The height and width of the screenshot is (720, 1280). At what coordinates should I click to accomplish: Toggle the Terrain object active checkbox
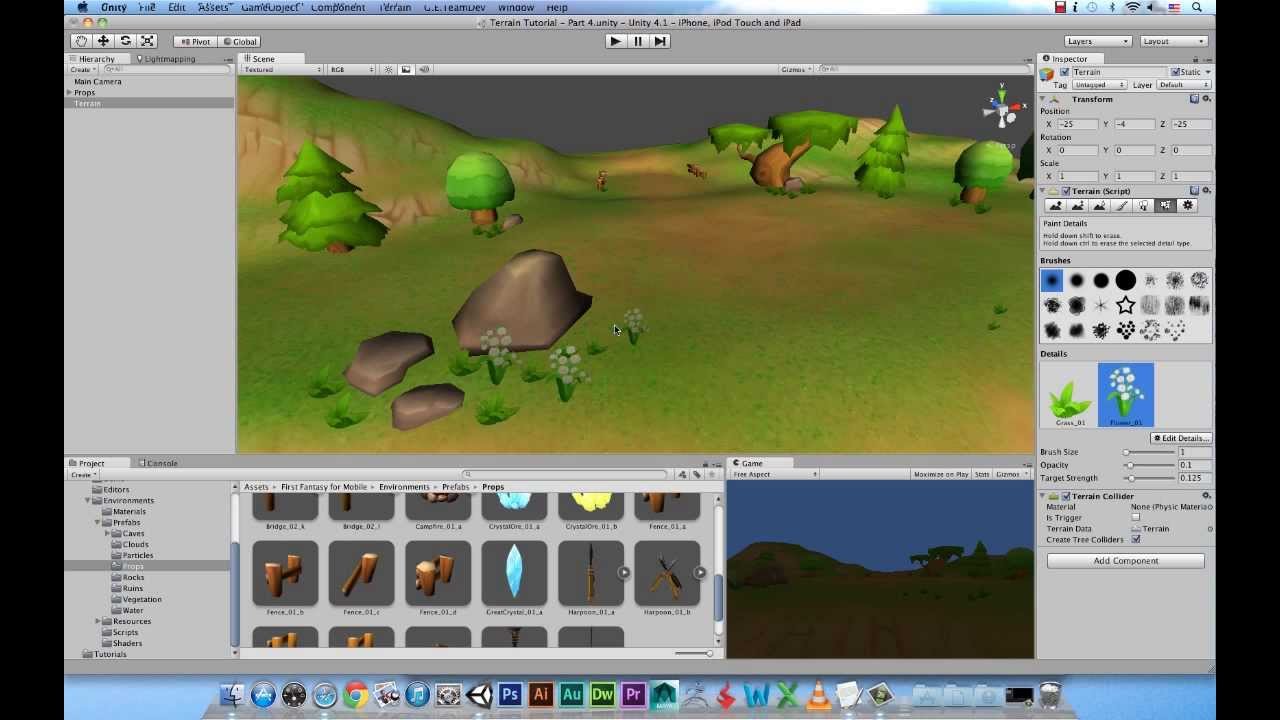1064,72
